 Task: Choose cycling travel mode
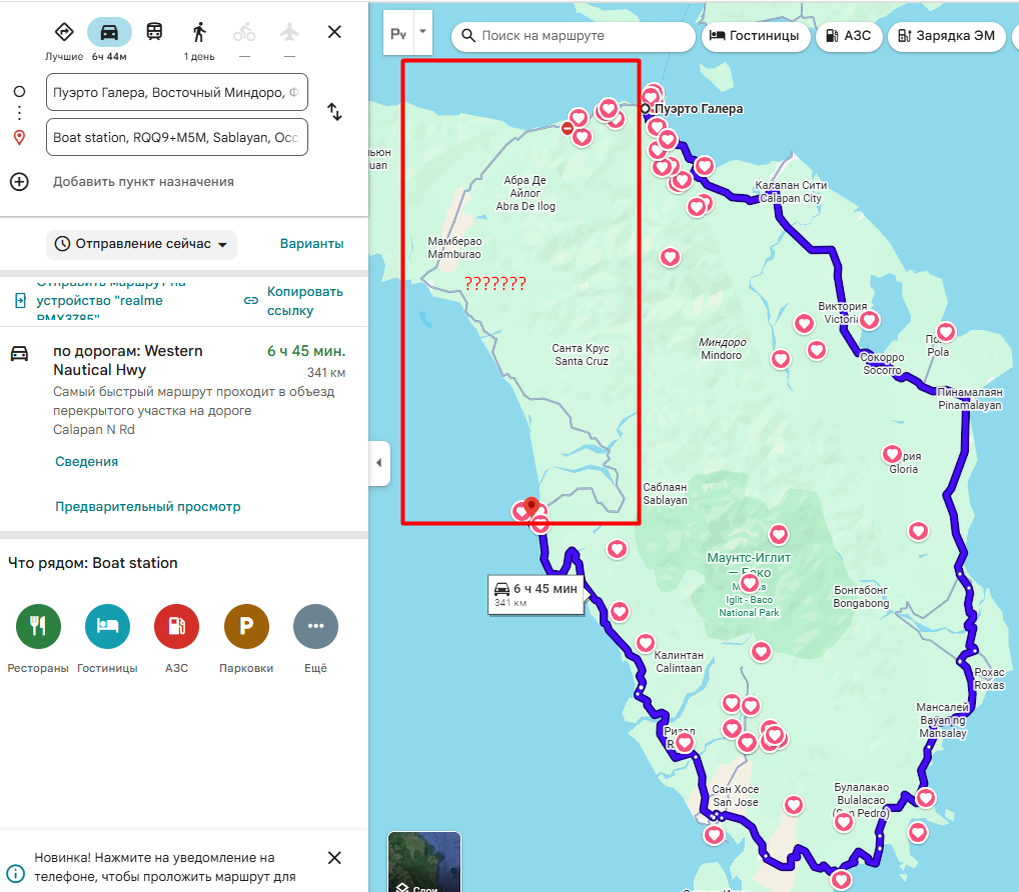(244, 32)
